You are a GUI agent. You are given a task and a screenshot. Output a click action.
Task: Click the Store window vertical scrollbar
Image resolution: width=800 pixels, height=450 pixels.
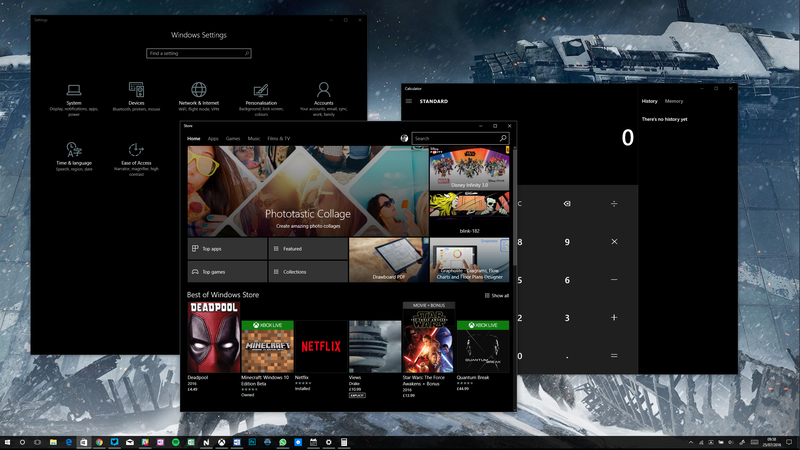coord(514,207)
